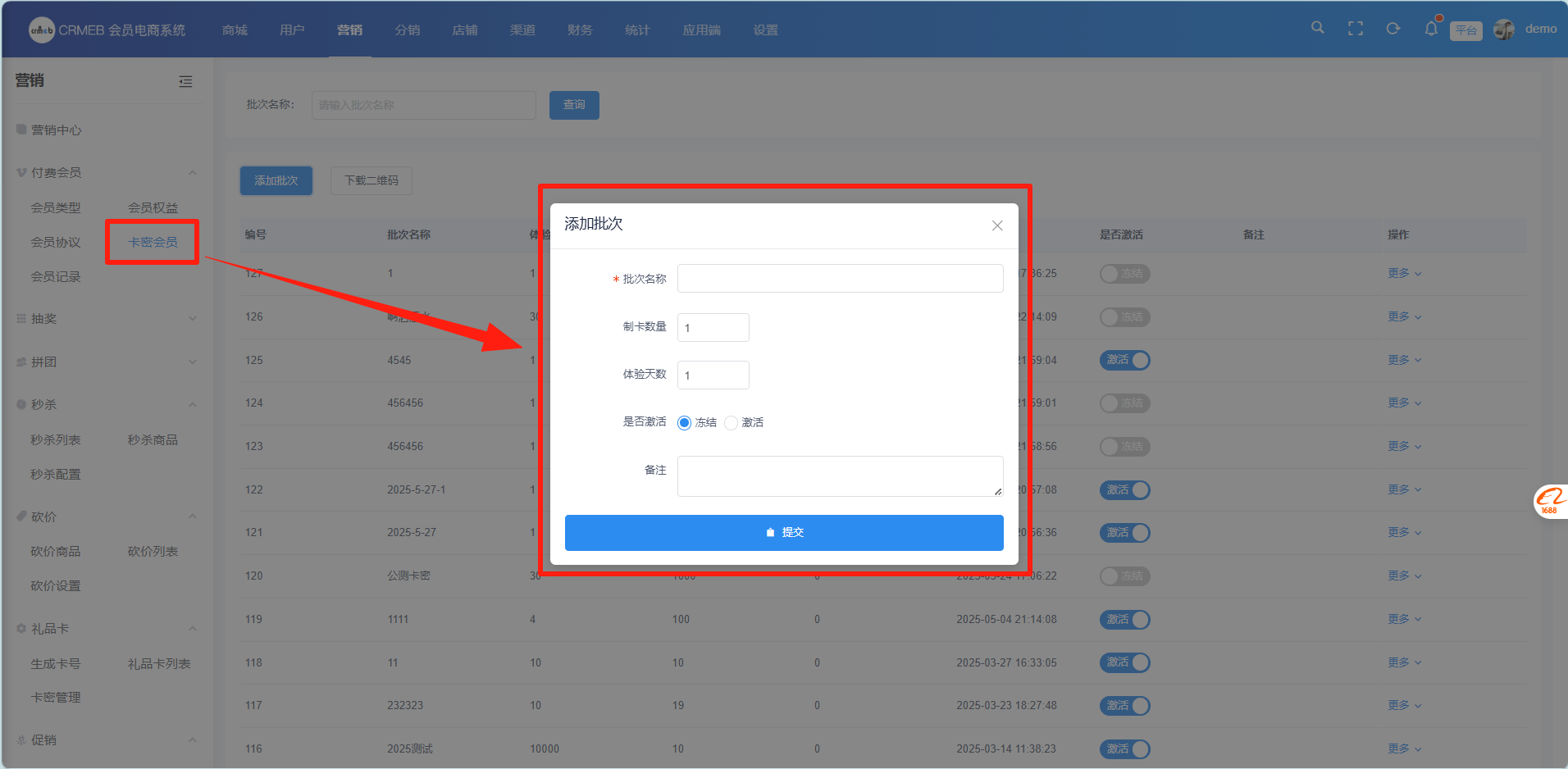Viewport: 1568px width, 769px height.
Task: Toggle activation switch for row 120
Action: (1124, 576)
